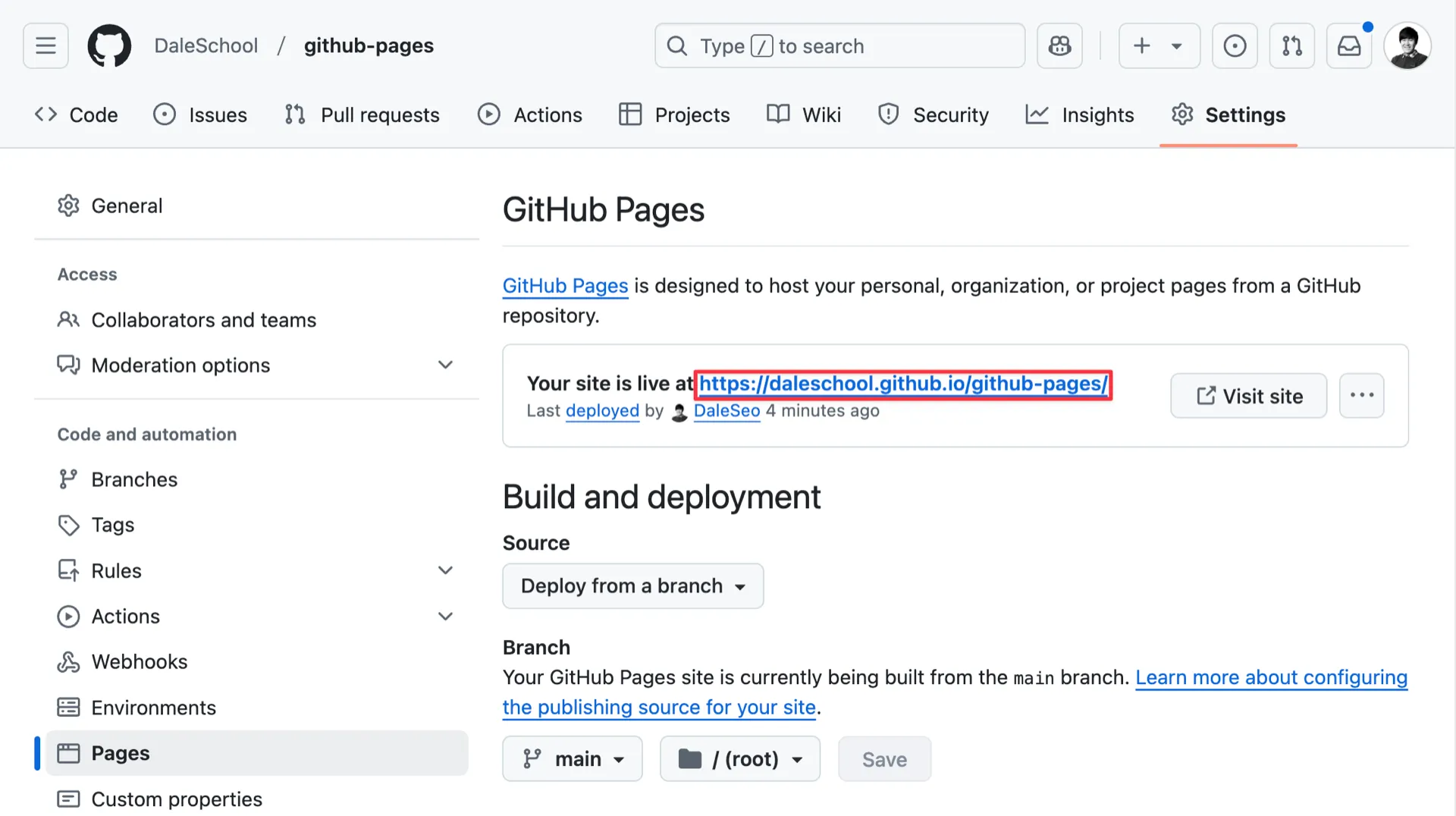Open the /(root) folder dropdown
This screenshot has height=816, width=1456.
[739, 758]
